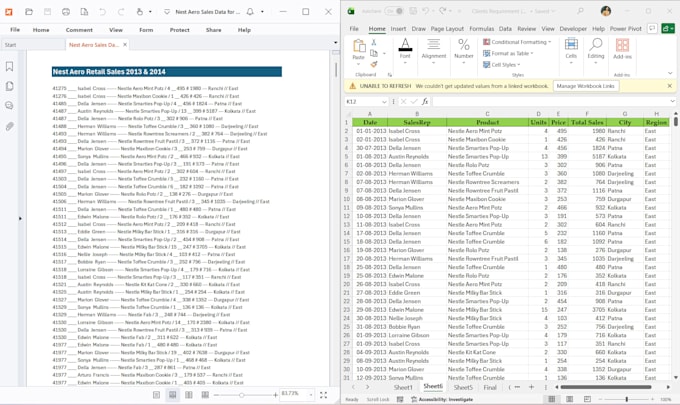This screenshot has width=680, height=405.
Task: Select the Hand tool in PDF reader
Action: (x=140, y=12)
